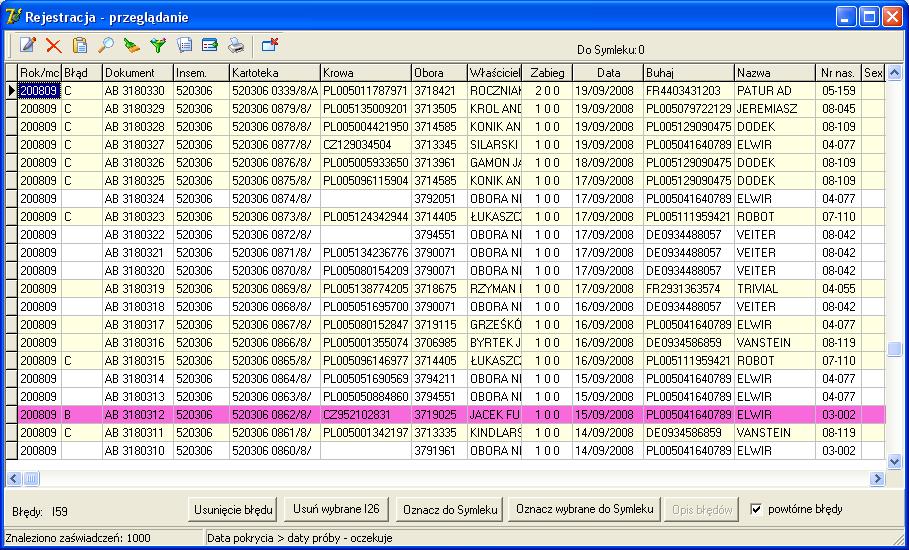Click row indicator of AB 3180330 row
This screenshot has height=550, width=909.
tap(12, 90)
